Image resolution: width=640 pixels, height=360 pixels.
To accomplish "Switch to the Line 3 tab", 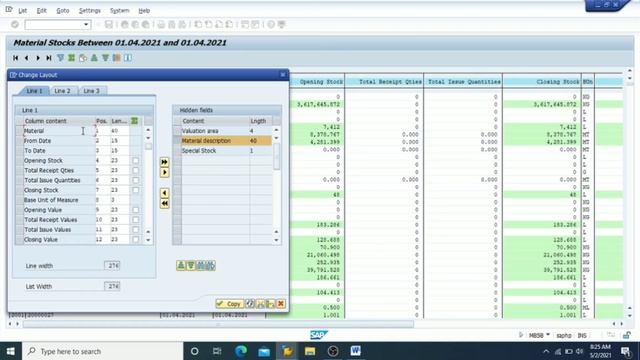I will (91, 91).
